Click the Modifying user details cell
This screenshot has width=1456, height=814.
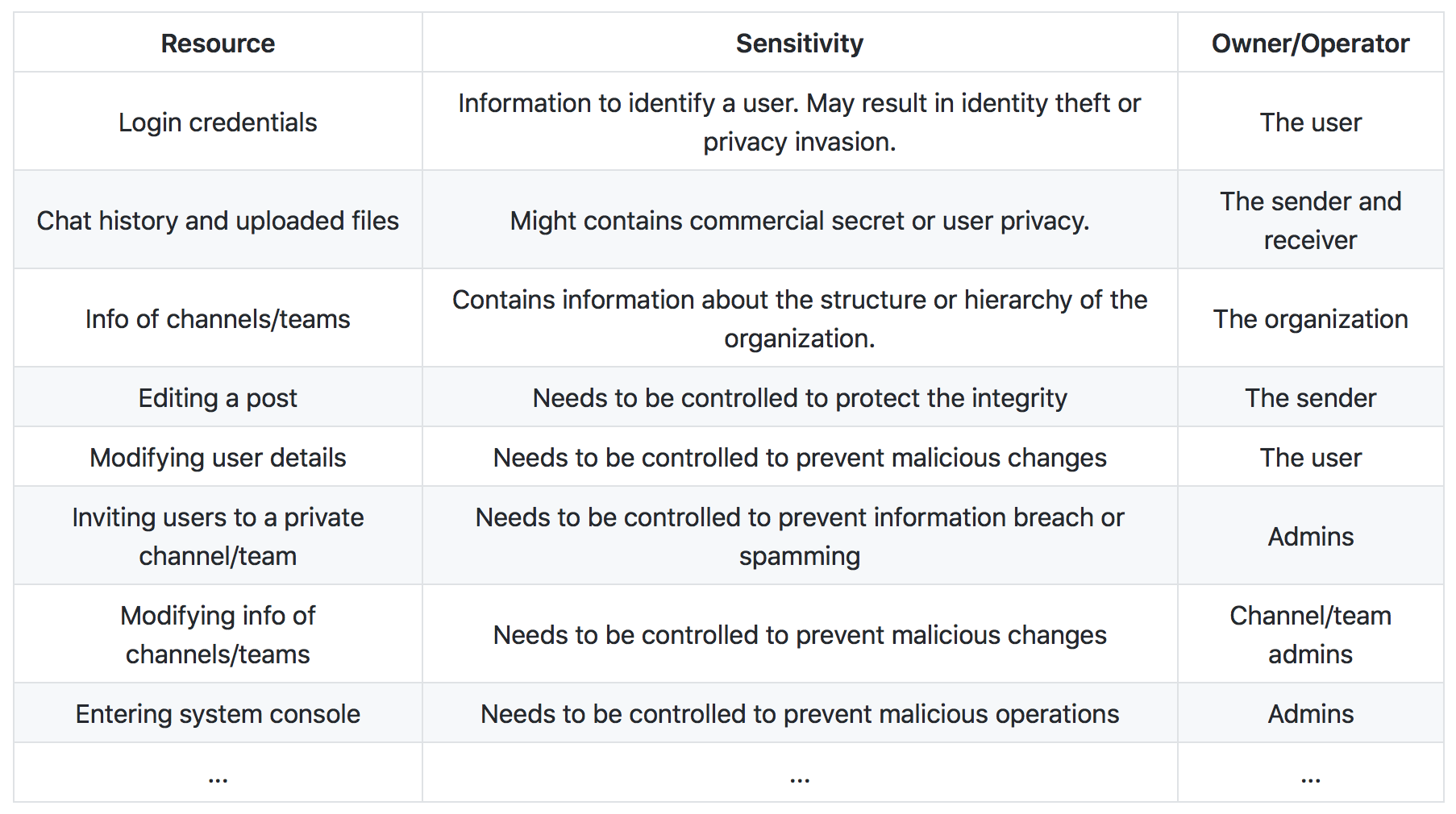pyautogui.click(x=218, y=458)
